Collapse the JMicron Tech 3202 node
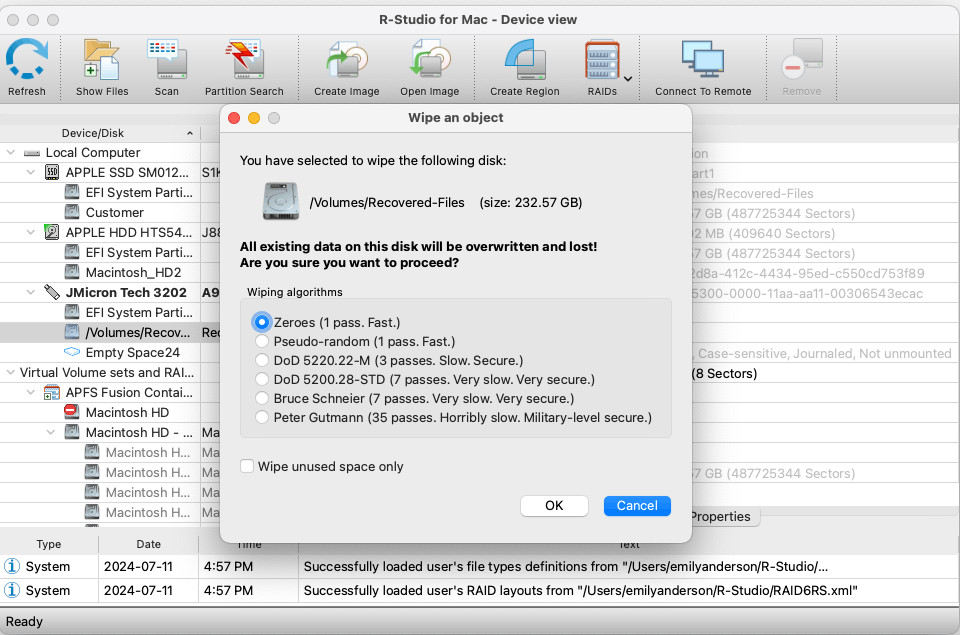This screenshot has height=635, width=960. pos(31,293)
